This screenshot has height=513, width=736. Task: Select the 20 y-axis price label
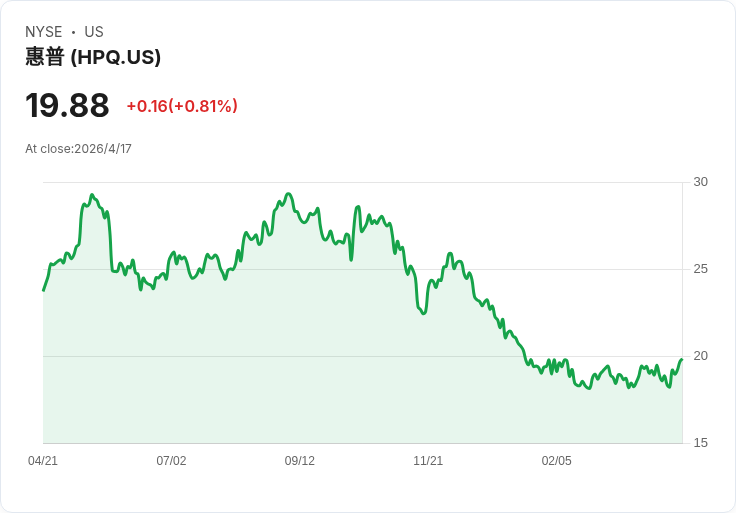point(700,356)
